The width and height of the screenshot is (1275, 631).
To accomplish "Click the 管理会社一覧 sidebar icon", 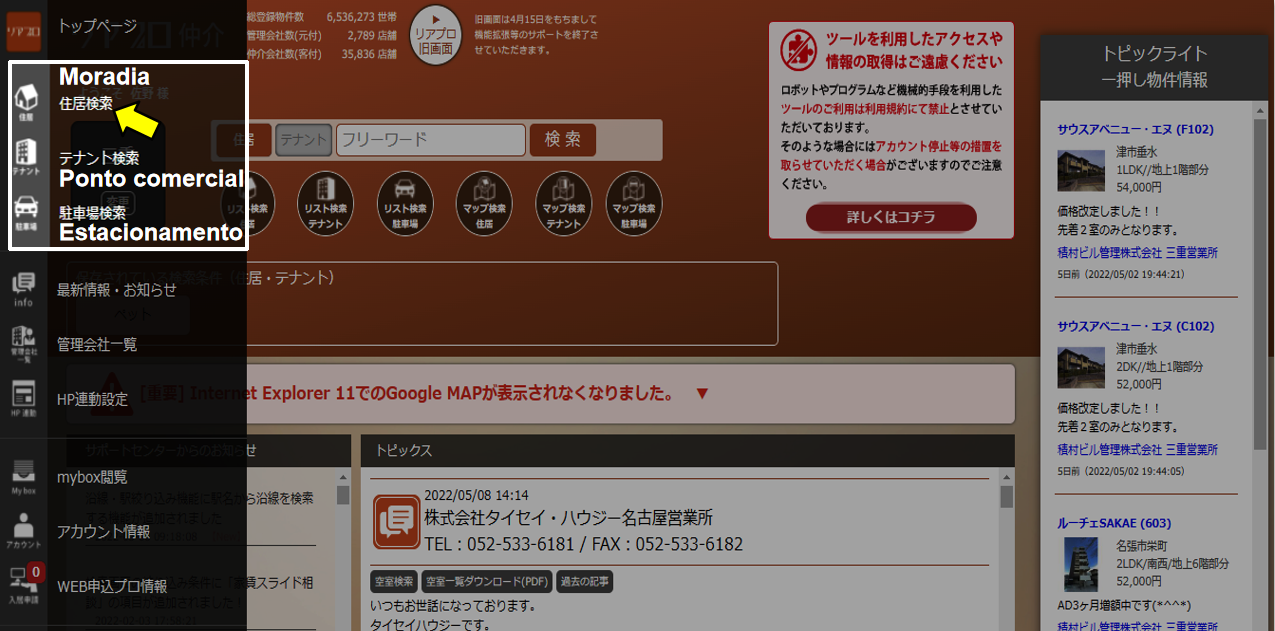I will pos(23,343).
